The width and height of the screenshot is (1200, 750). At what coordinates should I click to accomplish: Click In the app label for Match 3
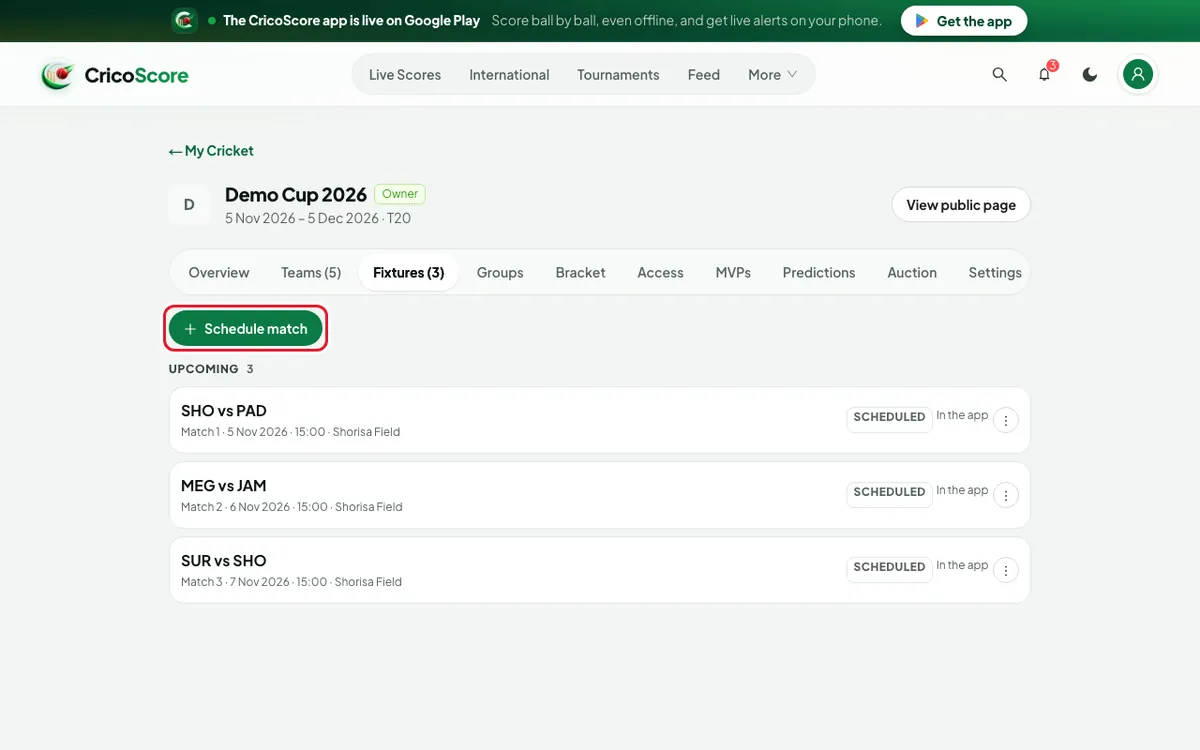click(962, 565)
